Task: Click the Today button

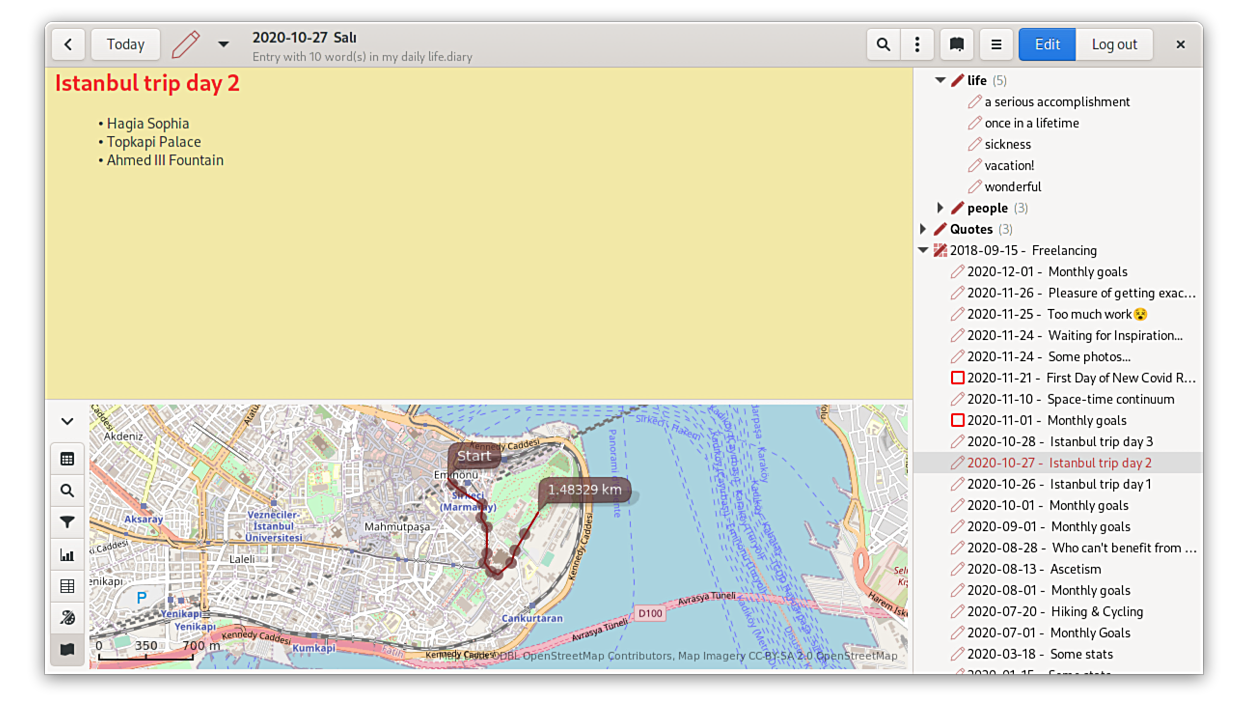Action: tap(125, 44)
